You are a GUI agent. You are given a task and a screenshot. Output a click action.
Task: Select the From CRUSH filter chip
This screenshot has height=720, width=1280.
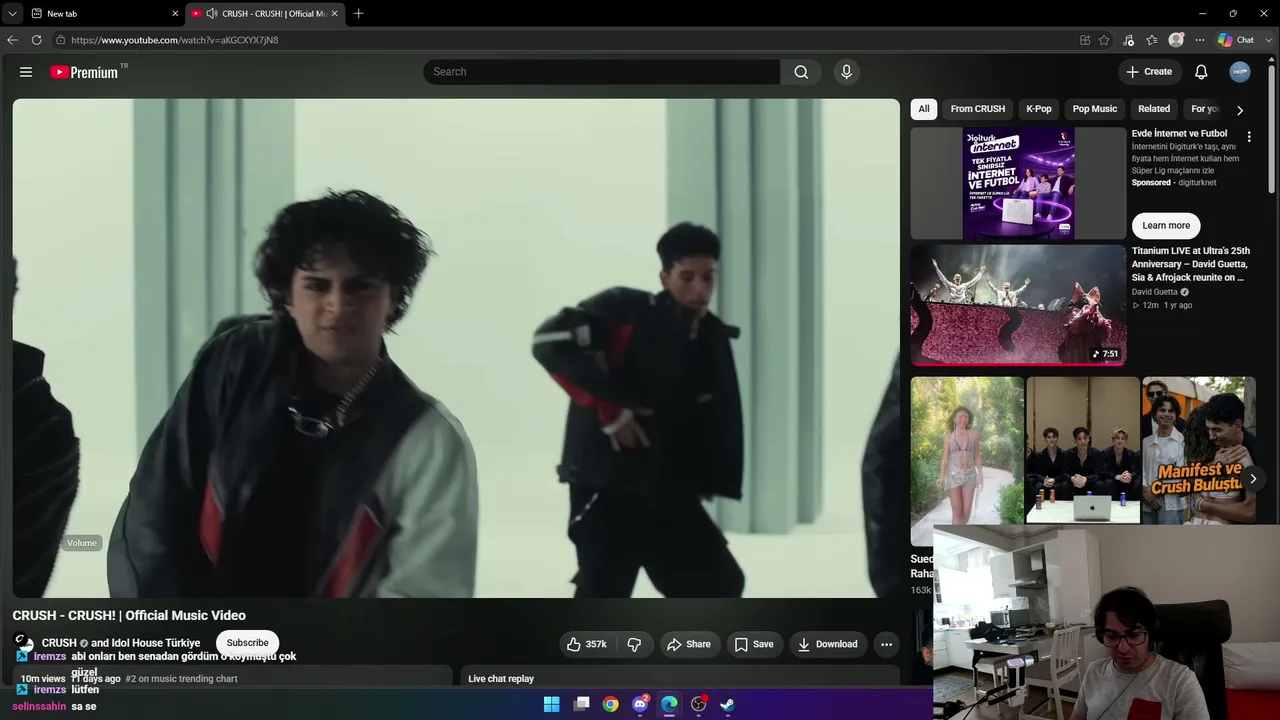[978, 109]
